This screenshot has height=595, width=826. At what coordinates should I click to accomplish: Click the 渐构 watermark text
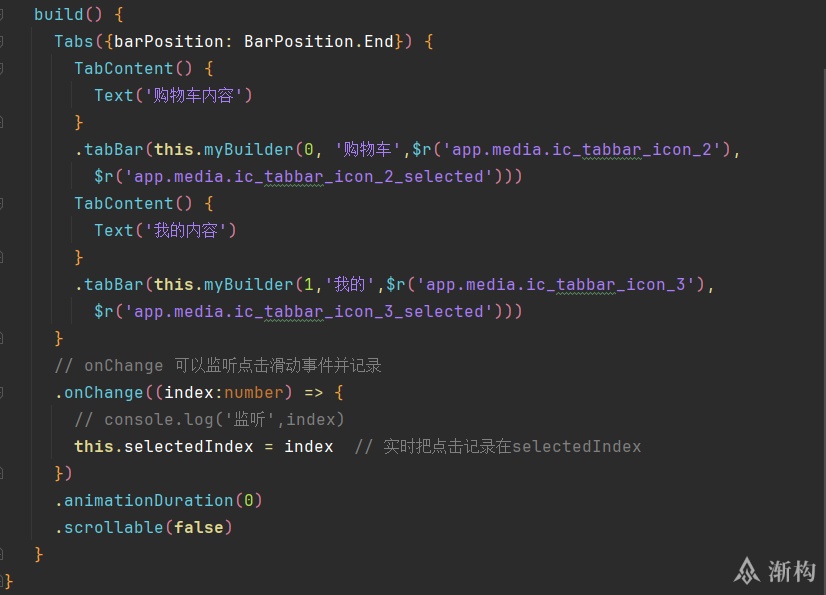click(792, 571)
